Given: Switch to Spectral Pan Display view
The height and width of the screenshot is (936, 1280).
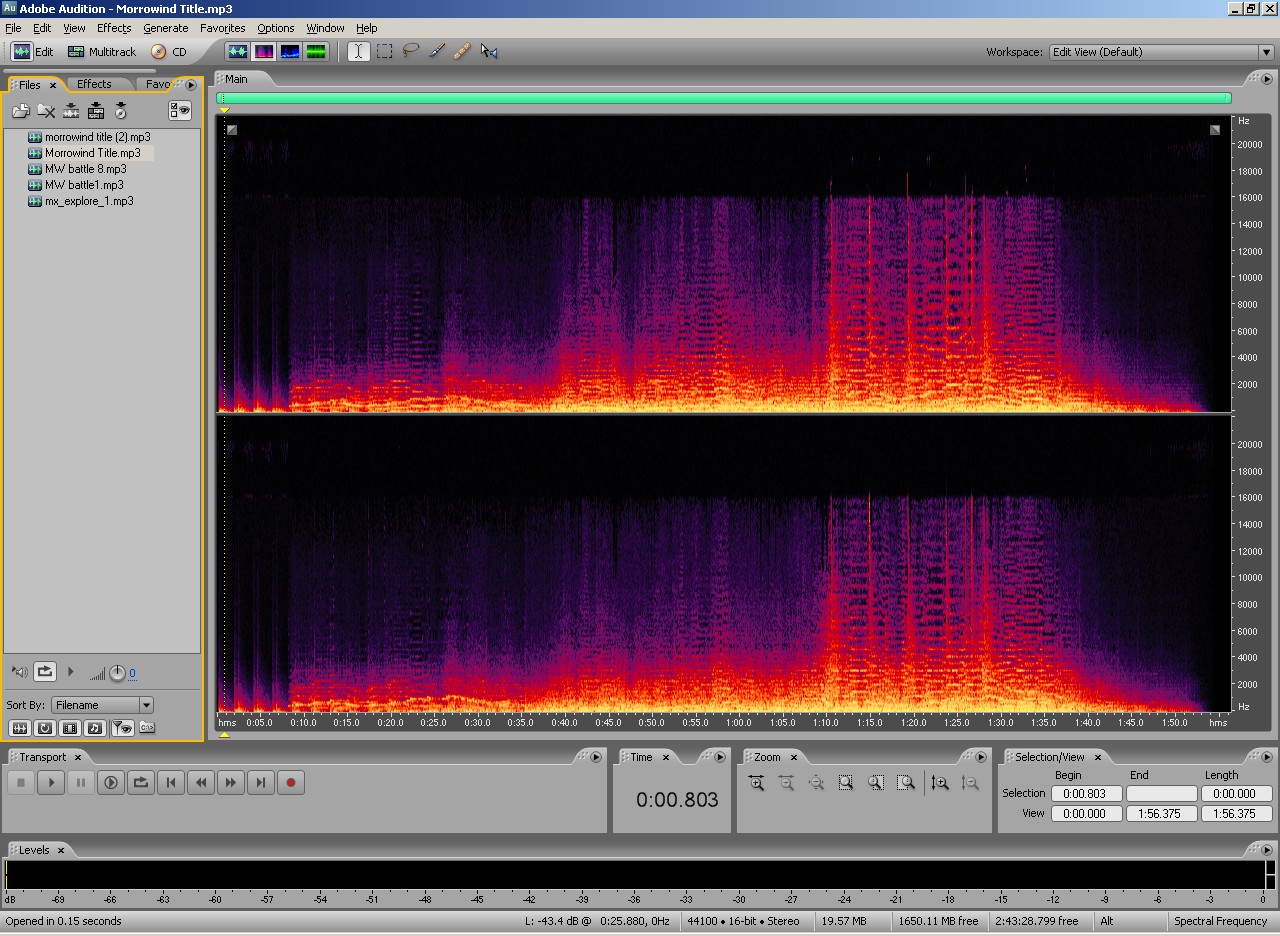Looking at the screenshot, I should coord(290,51).
